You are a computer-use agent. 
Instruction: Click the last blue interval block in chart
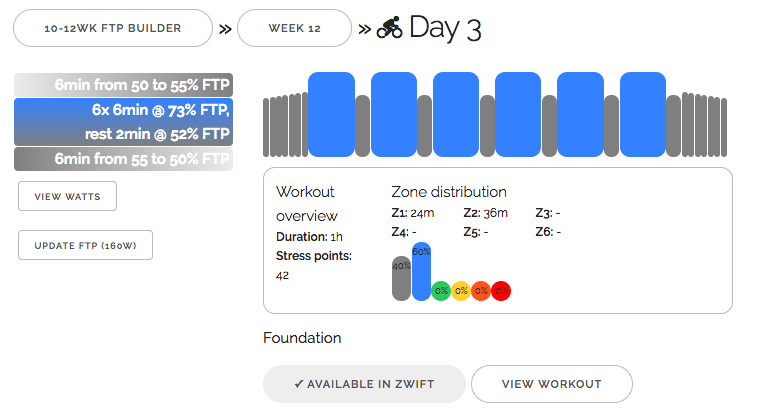pos(643,113)
